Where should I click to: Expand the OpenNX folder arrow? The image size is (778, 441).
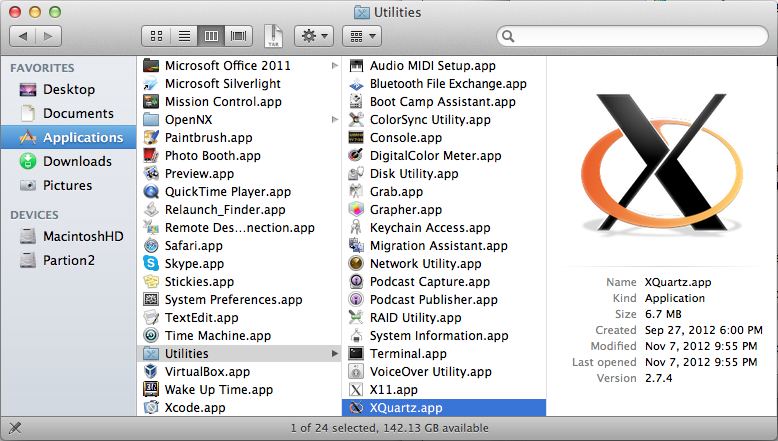[334, 119]
